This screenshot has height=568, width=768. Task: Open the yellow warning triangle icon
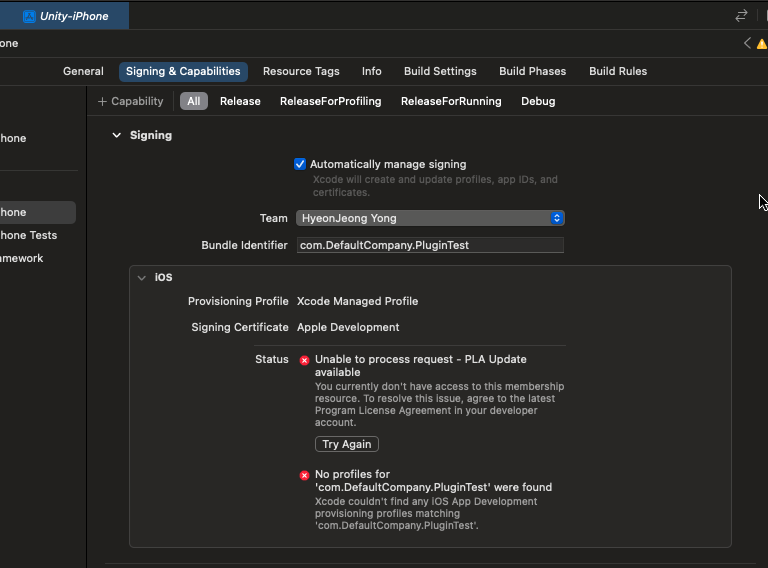762,44
